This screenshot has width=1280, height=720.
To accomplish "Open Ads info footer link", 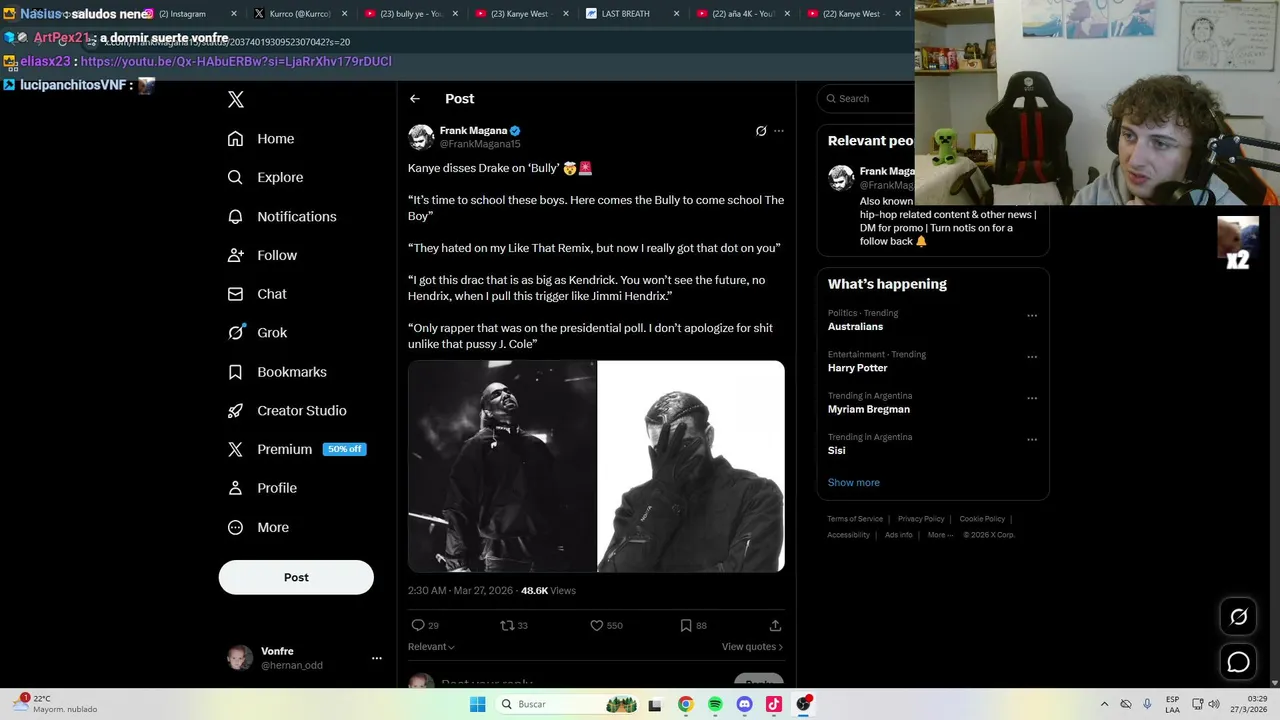I will click(898, 535).
